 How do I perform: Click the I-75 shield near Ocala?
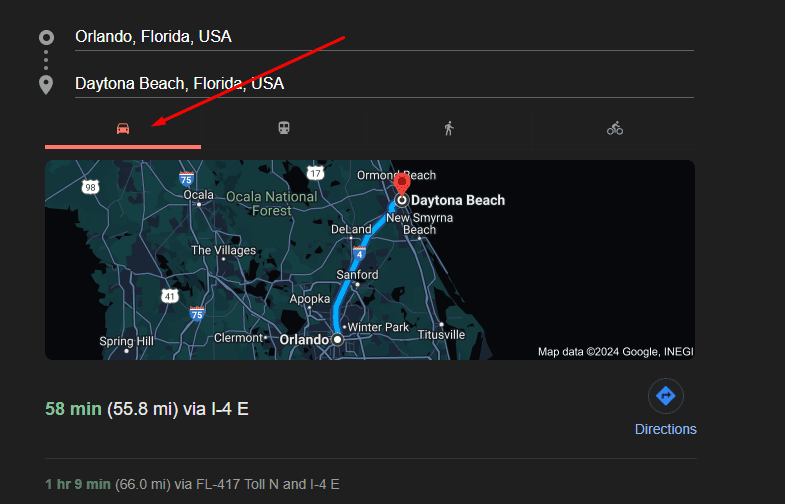click(x=187, y=178)
